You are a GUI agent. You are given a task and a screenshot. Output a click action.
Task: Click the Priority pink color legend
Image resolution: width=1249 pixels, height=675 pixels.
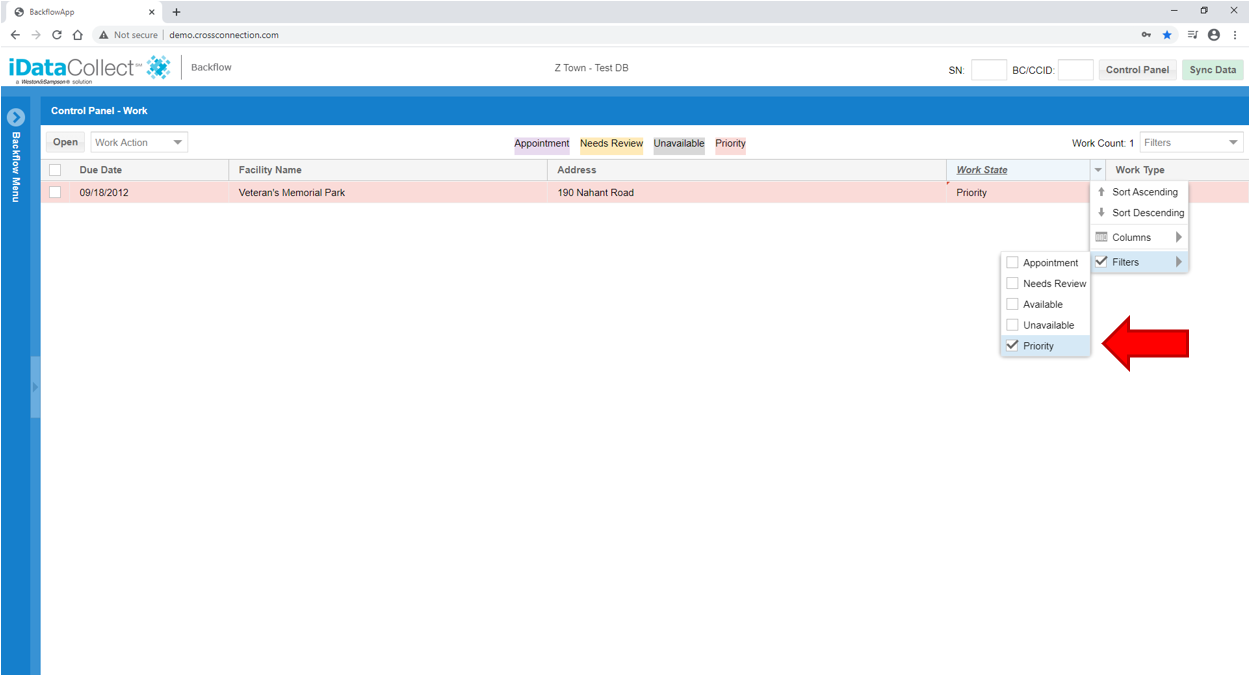(x=730, y=143)
